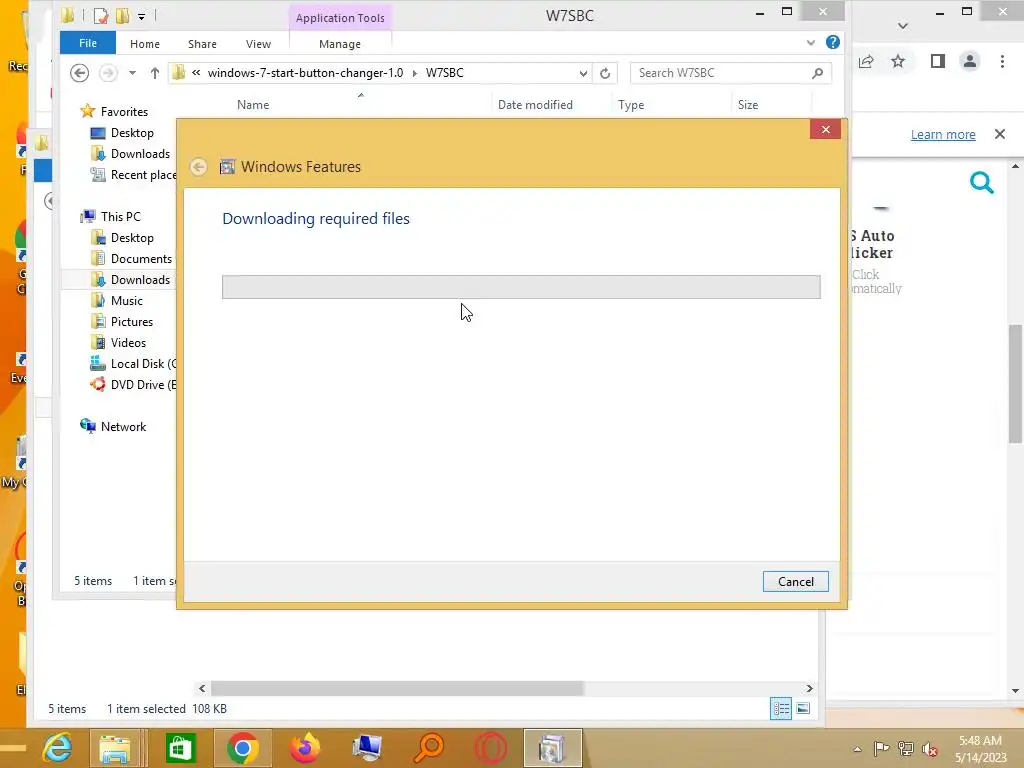Select Network in navigation pane
The width and height of the screenshot is (1024, 768).
pos(123,426)
